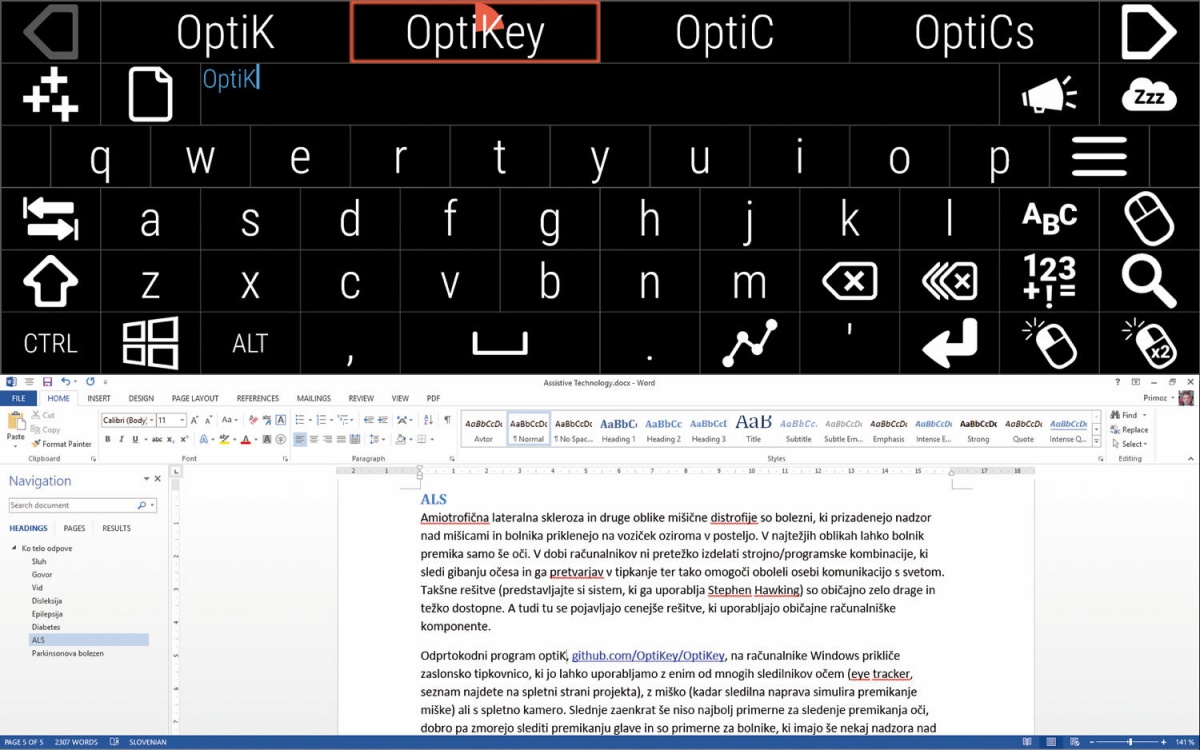
Task: Tap the OptiKey speak megaphone key
Action: 1049,96
